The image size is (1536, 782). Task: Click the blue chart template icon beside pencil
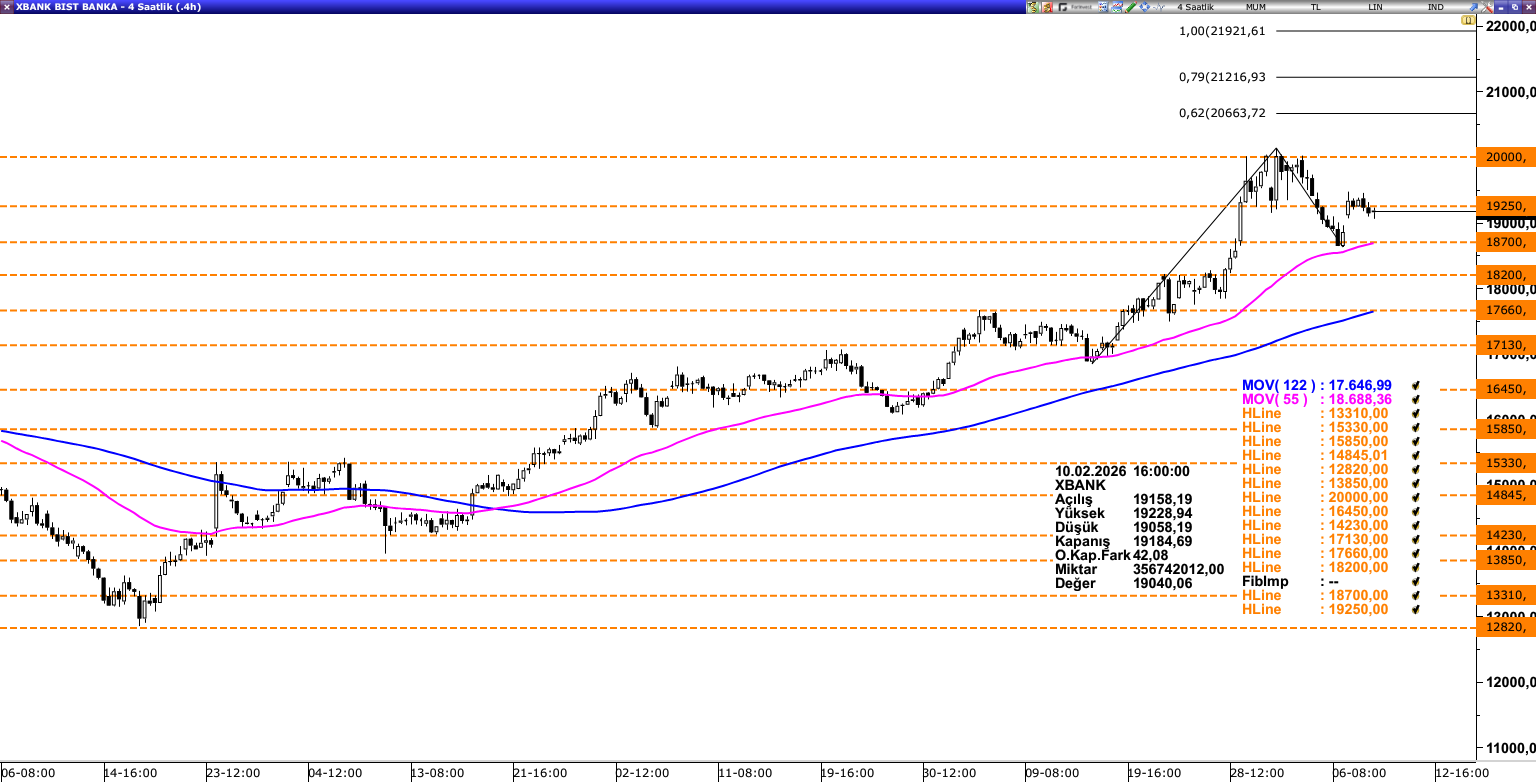coord(1117,7)
